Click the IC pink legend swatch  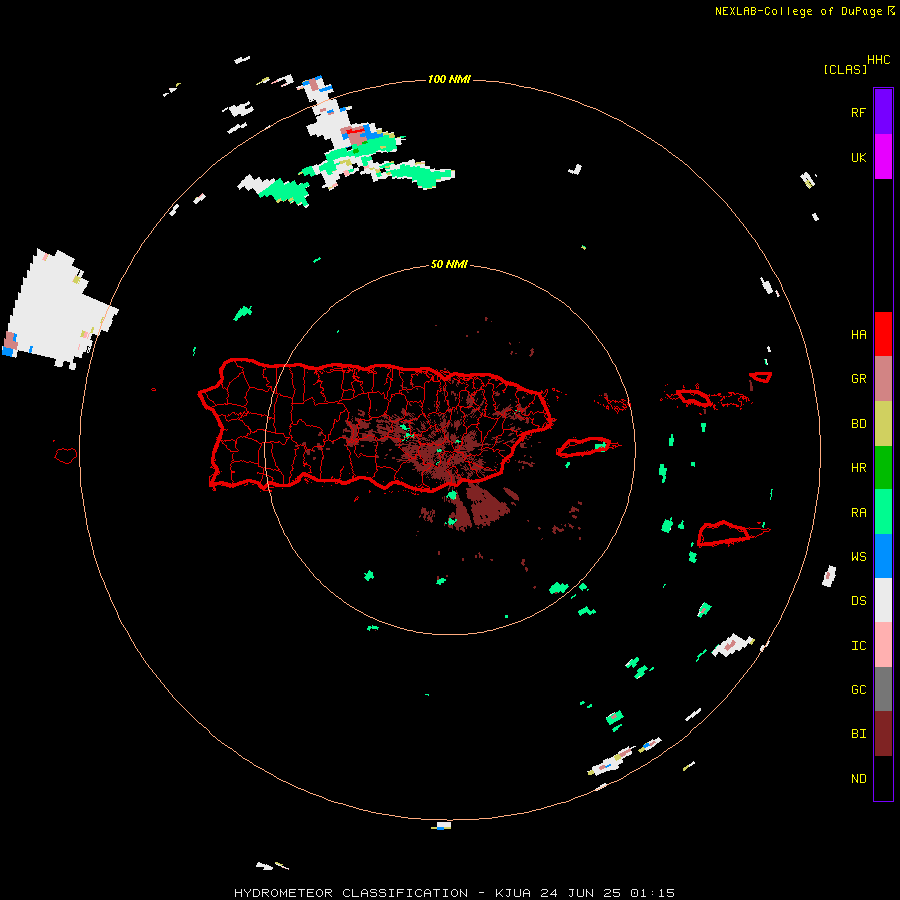(883, 645)
